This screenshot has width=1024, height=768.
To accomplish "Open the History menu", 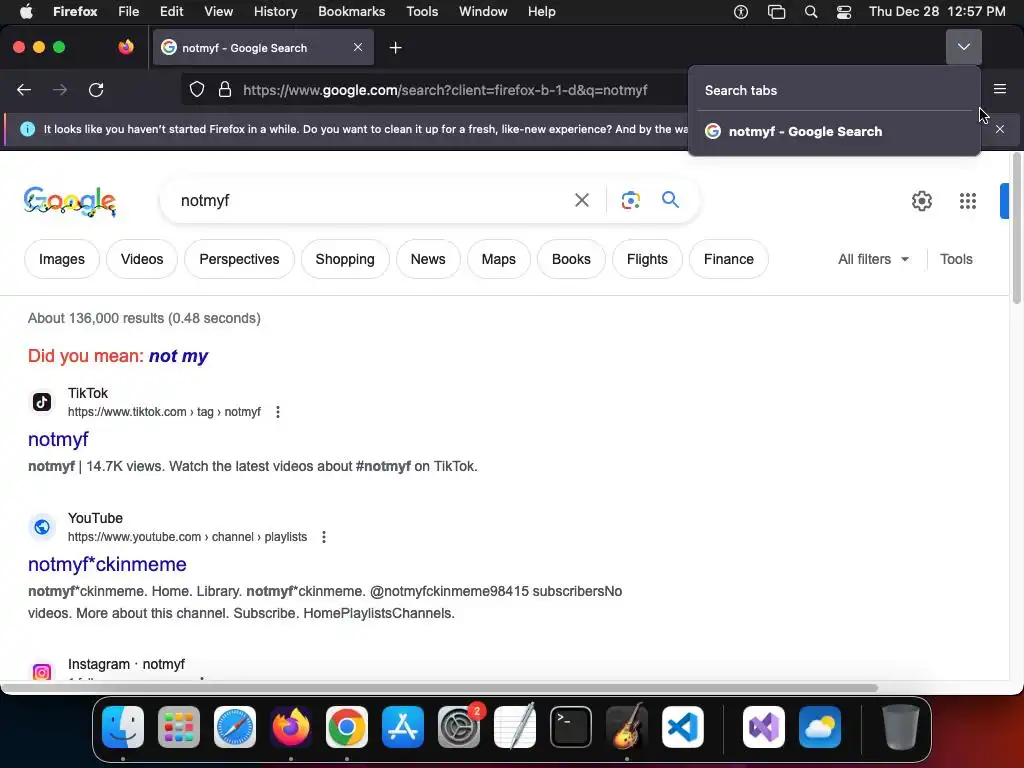I will (275, 11).
